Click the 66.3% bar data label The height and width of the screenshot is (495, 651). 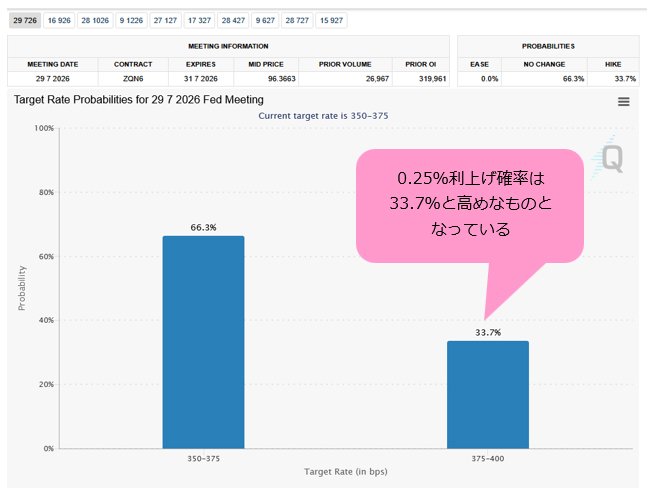[203, 228]
